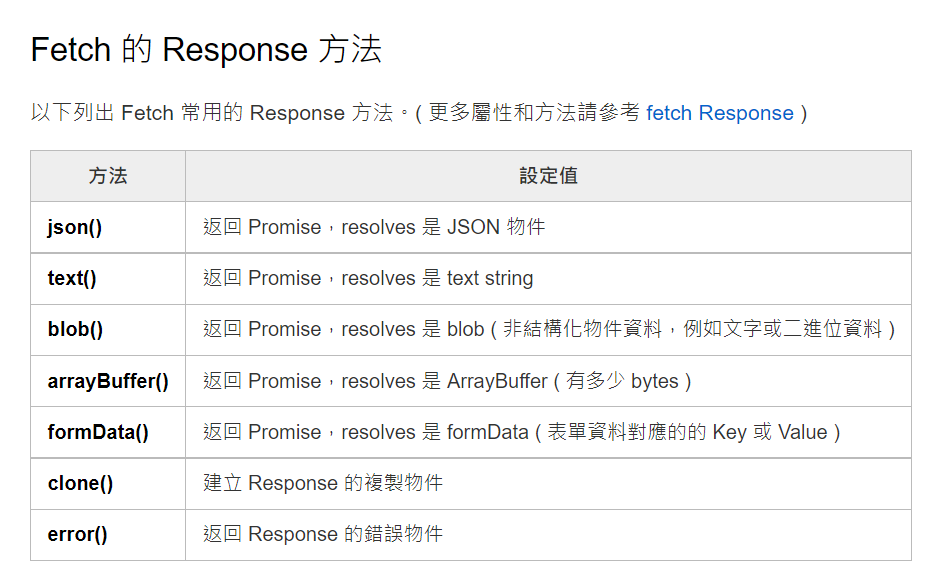Click the blob description with 非結構化物件資料
945x583 pixels.
pos(548,330)
